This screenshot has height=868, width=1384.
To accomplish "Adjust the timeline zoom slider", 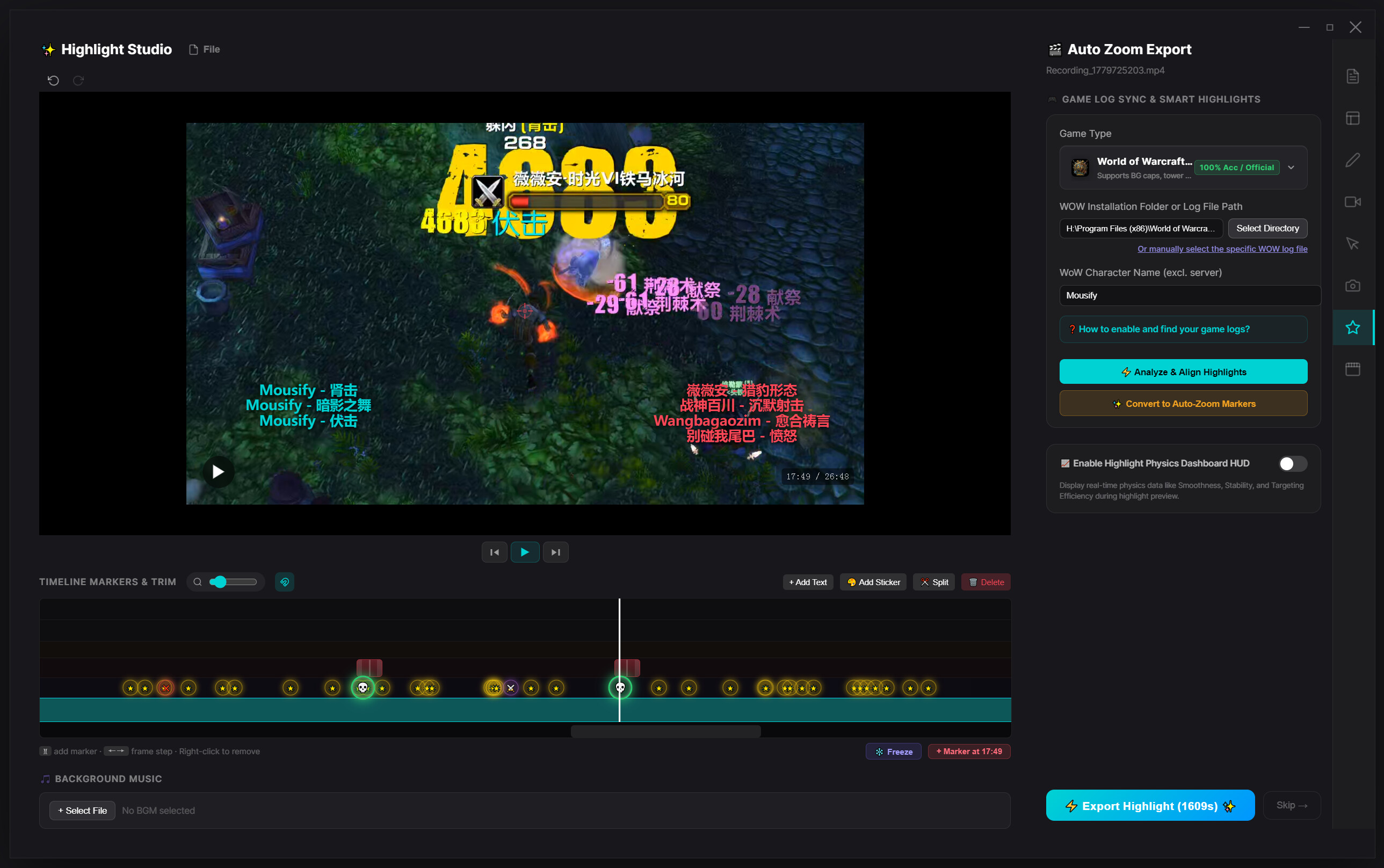I will (x=233, y=582).
